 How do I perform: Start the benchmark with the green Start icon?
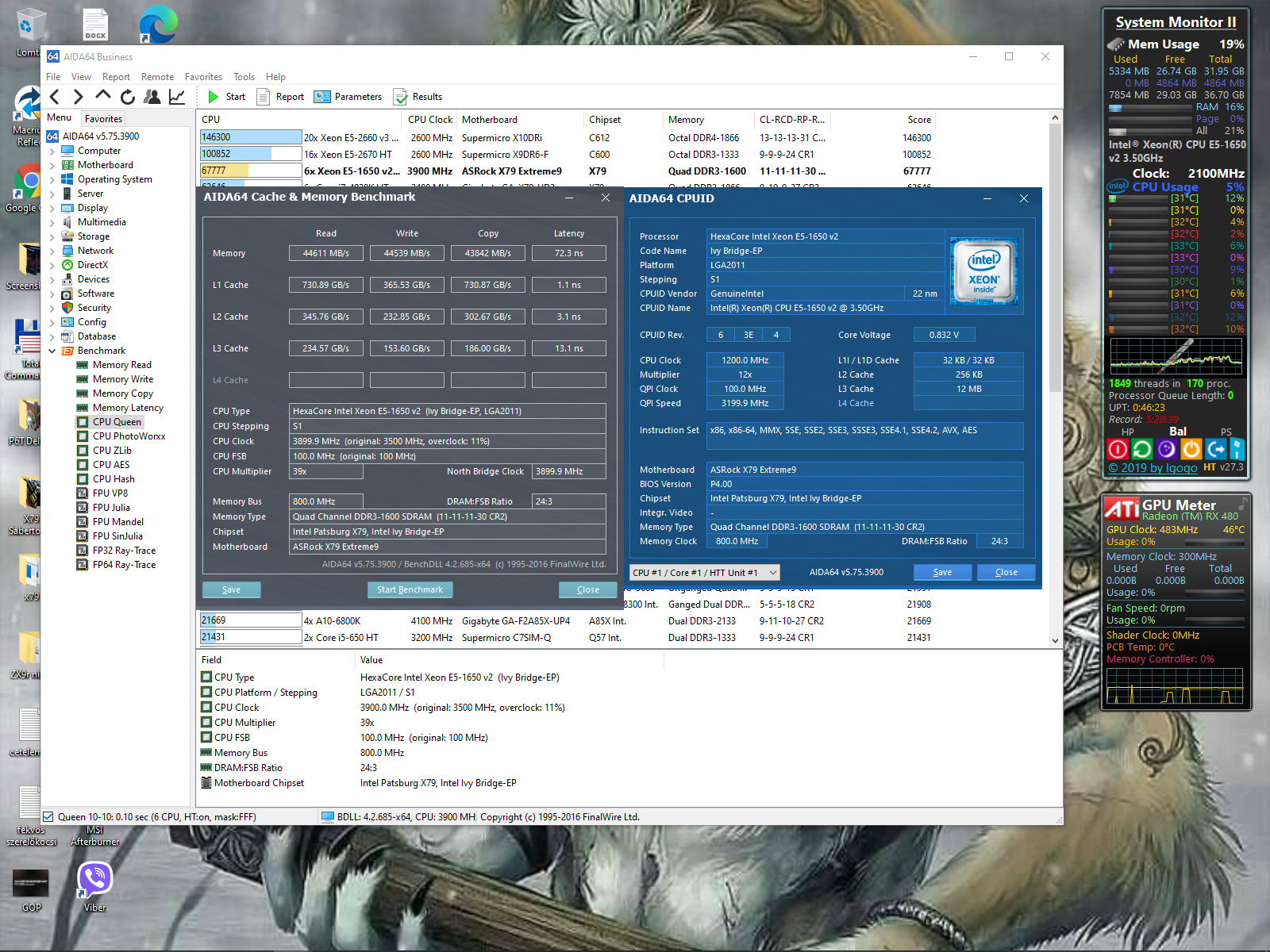click(x=213, y=97)
